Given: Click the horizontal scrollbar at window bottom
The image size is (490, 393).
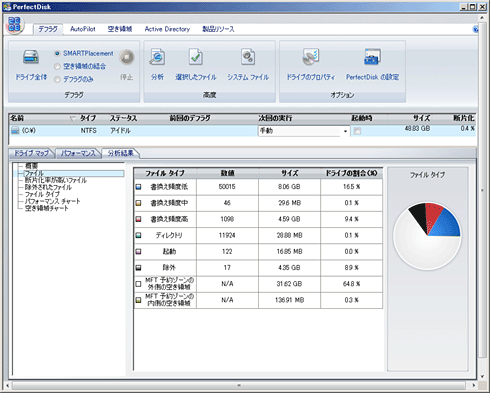Looking at the screenshot, I should [239, 386].
